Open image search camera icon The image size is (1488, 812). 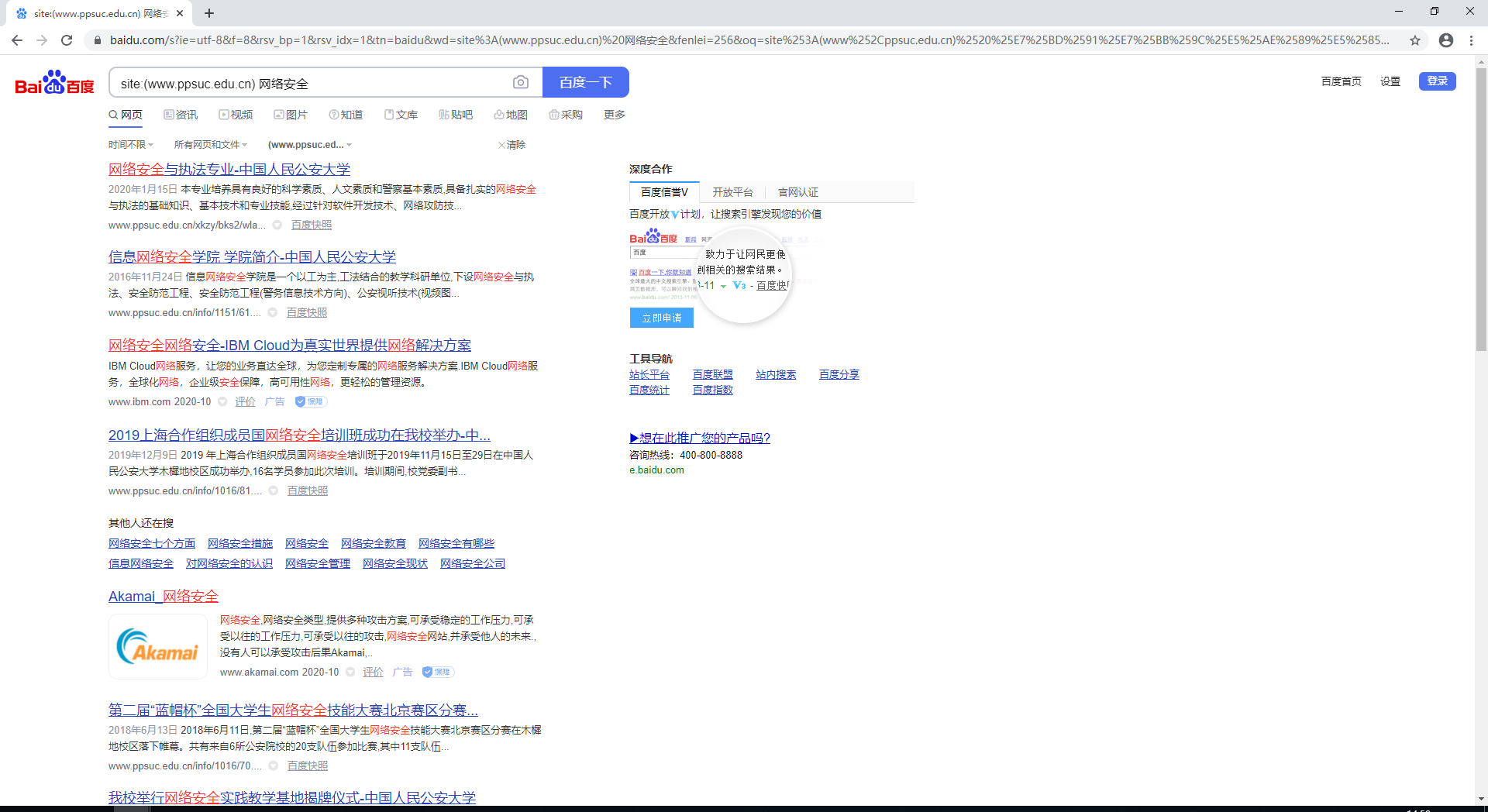coord(521,82)
